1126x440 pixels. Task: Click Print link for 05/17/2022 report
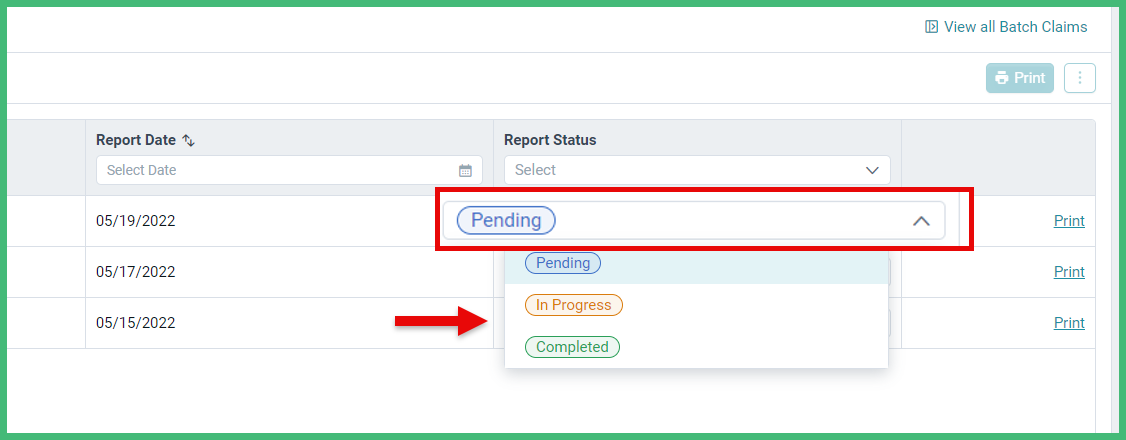point(1069,272)
